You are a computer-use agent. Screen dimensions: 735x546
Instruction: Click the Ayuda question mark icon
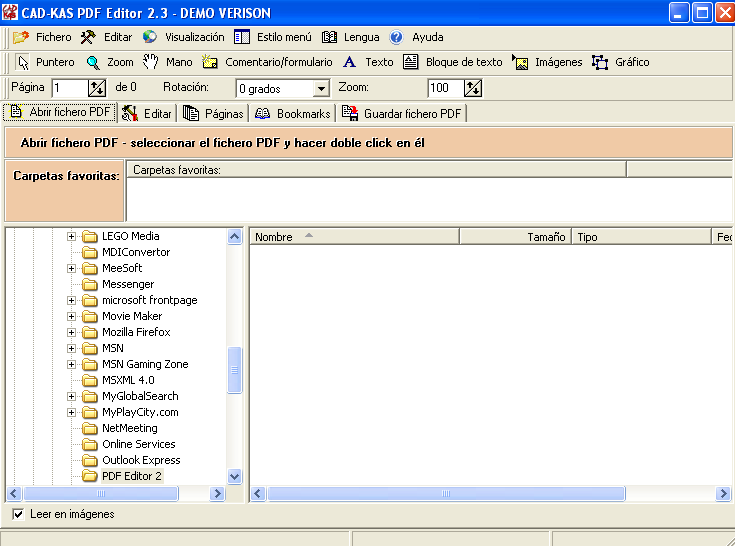(396, 37)
